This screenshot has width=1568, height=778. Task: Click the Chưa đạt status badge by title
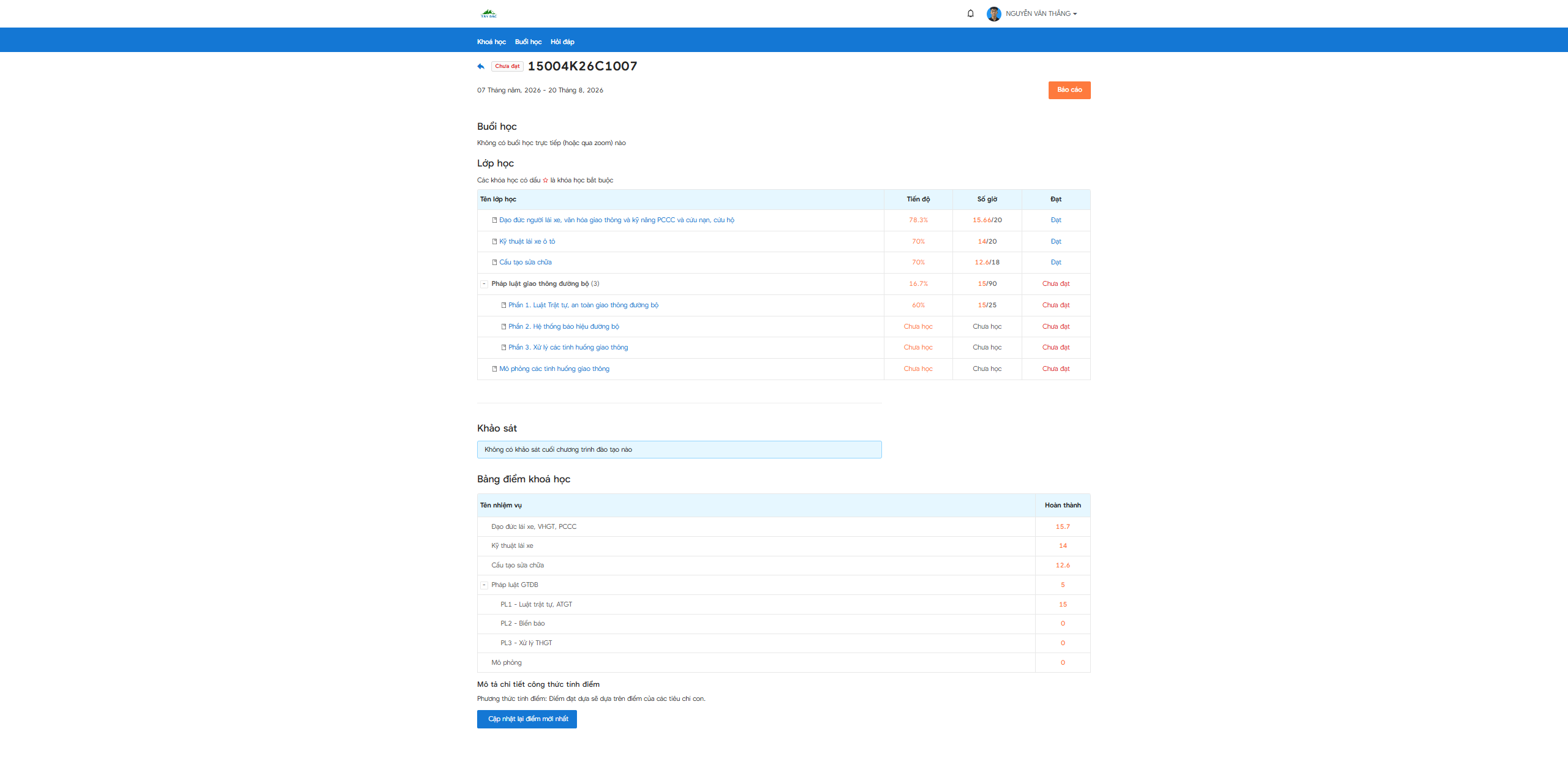(507, 66)
